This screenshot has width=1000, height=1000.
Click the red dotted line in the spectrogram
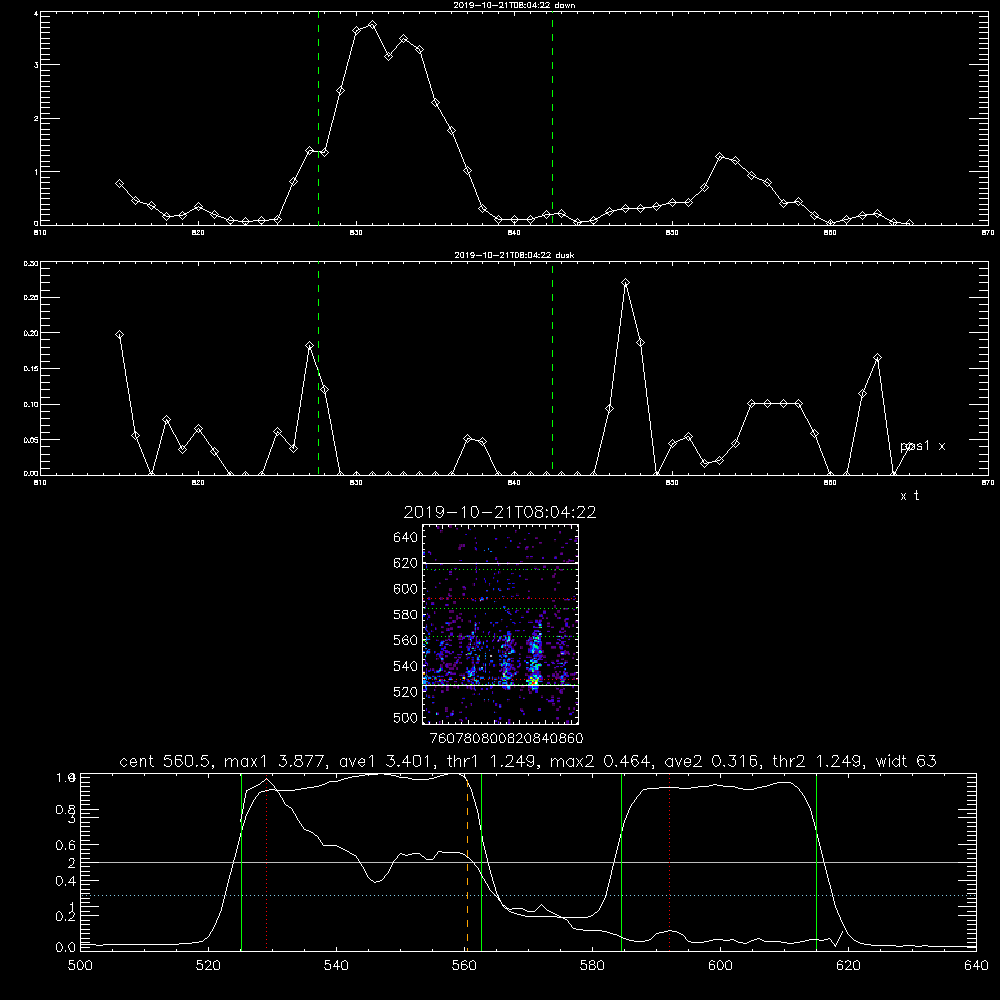[x=501, y=599]
